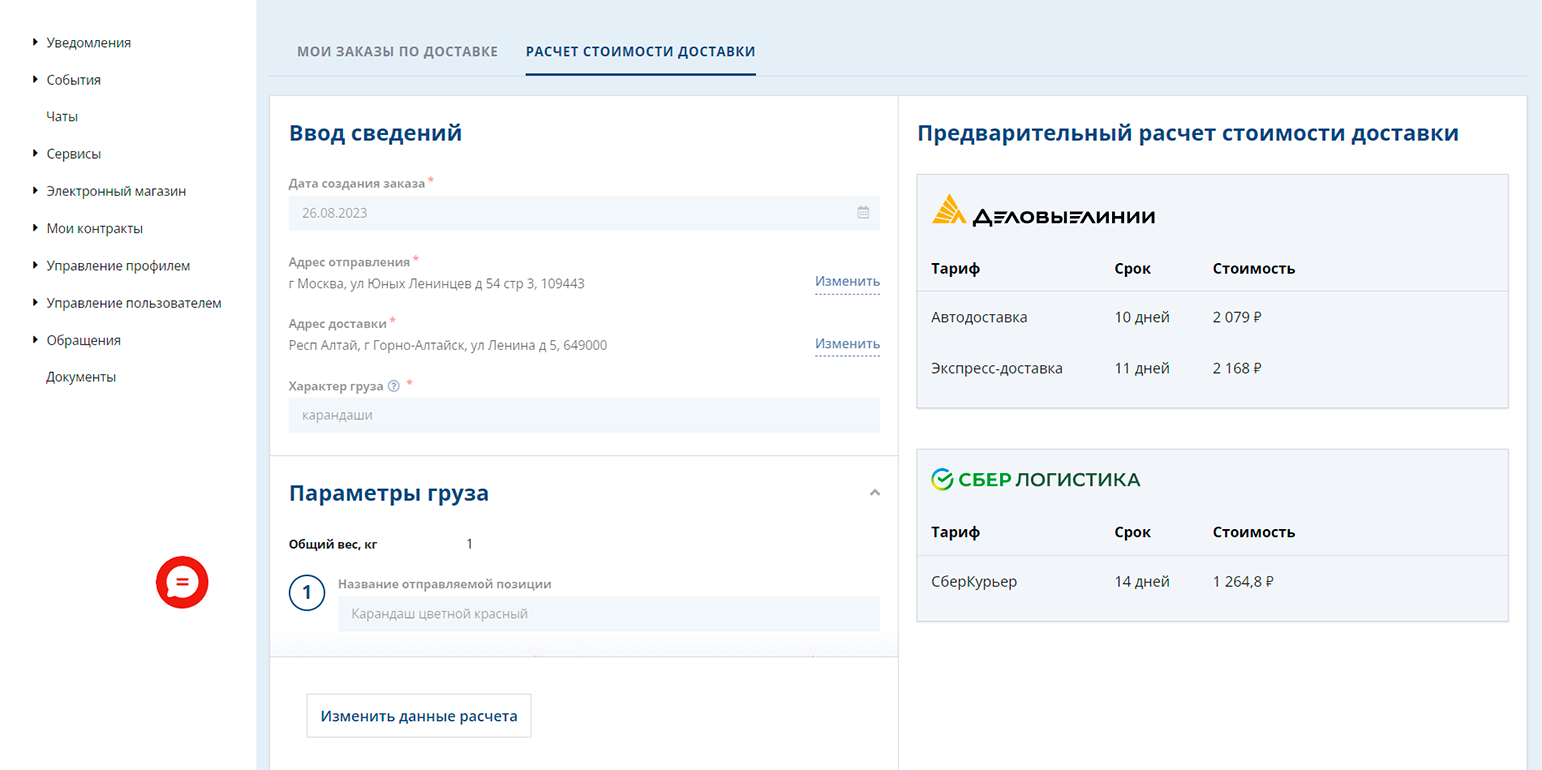The image size is (1542, 770).
Task: Collapse Параметры груза section chevron
Action: [875, 493]
